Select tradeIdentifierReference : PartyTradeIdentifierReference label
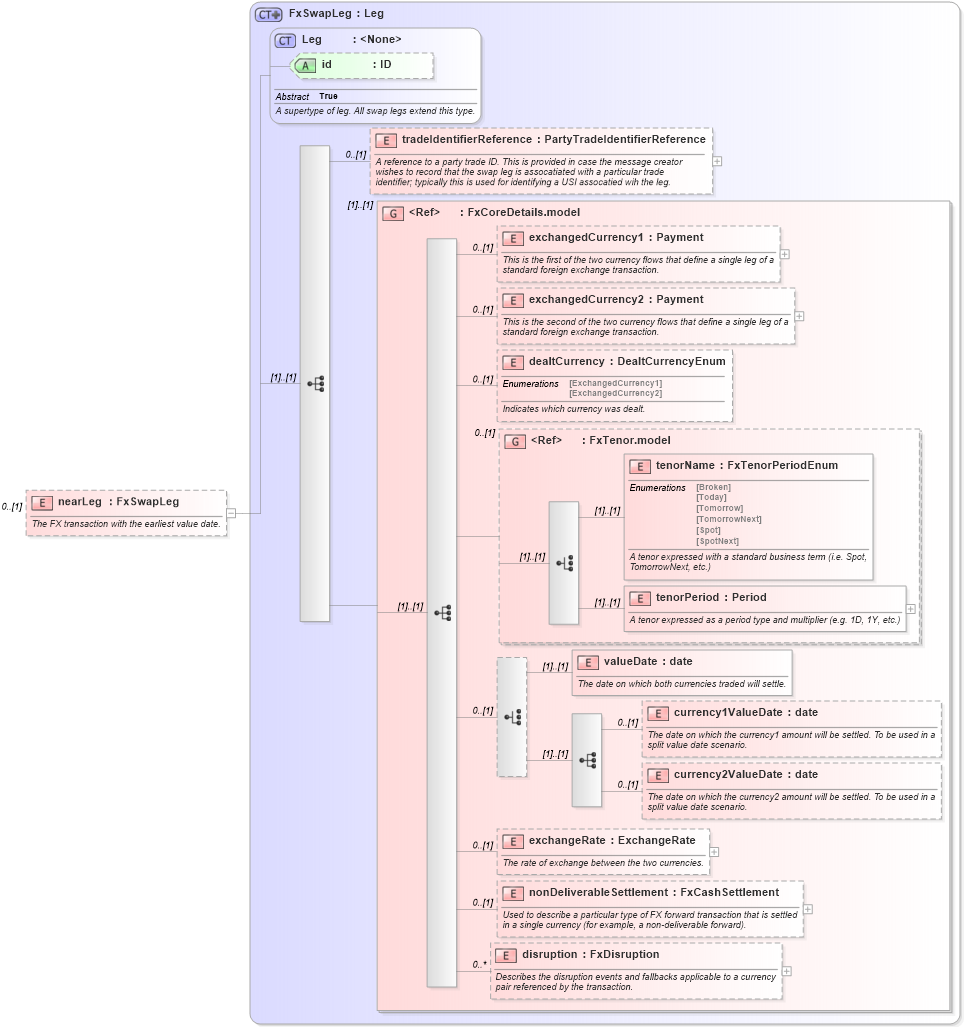 pyautogui.click(x=554, y=140)
